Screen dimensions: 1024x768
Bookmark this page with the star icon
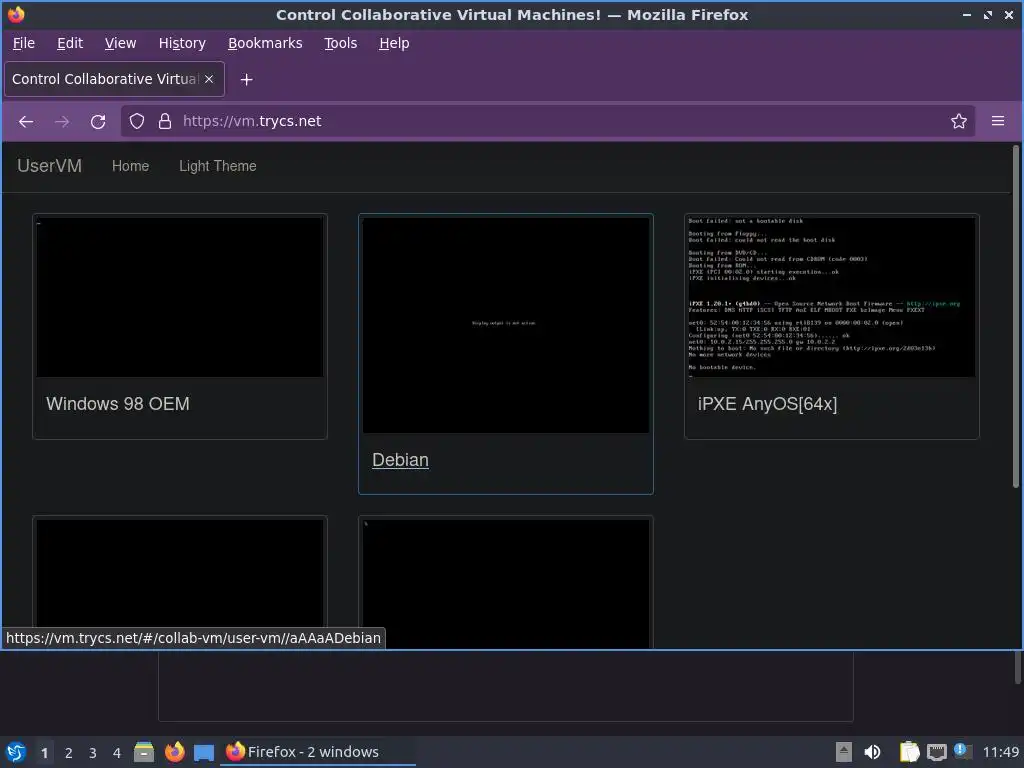959,121
